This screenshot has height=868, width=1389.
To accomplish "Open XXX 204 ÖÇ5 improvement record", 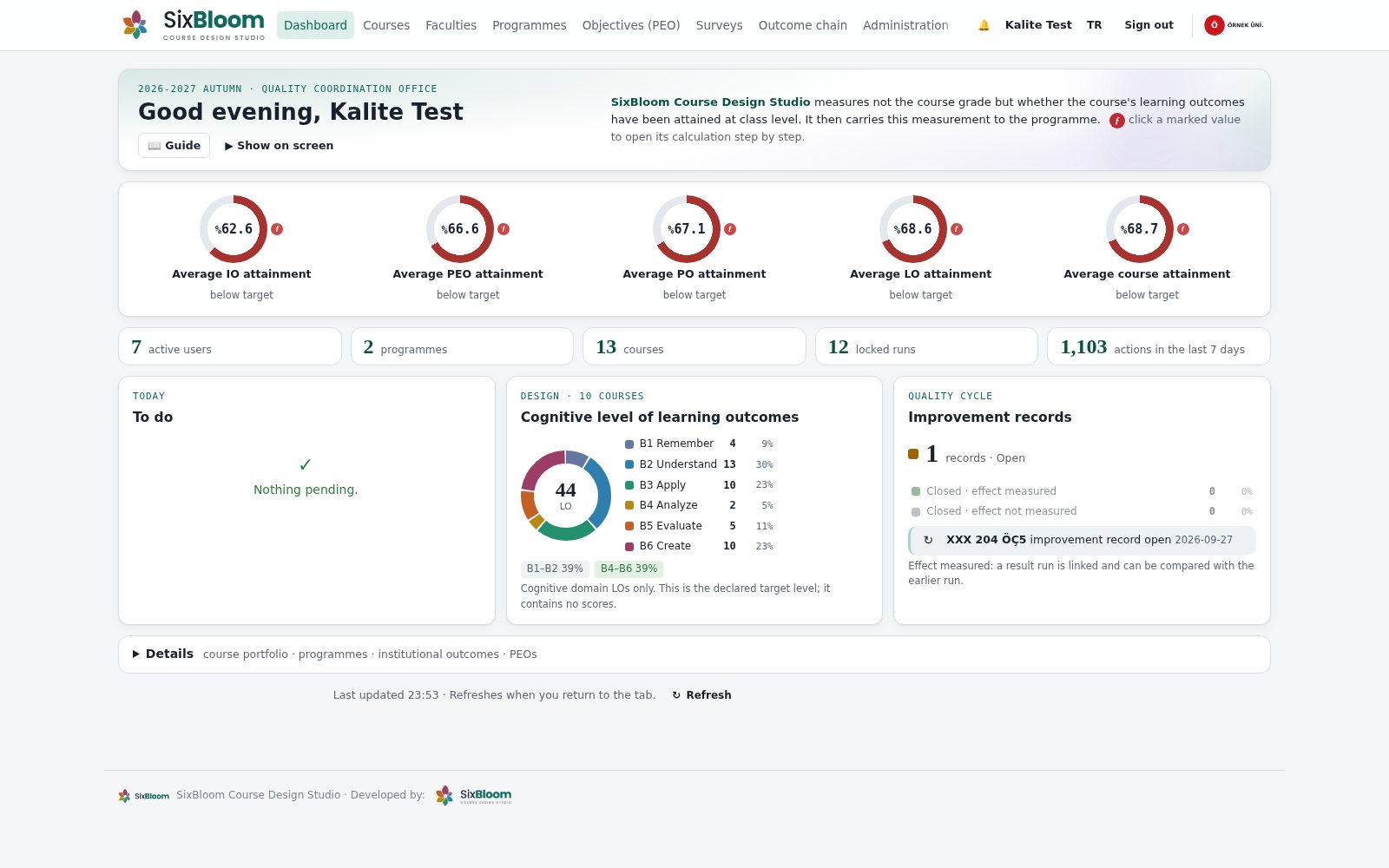I will pos(1082,540).
